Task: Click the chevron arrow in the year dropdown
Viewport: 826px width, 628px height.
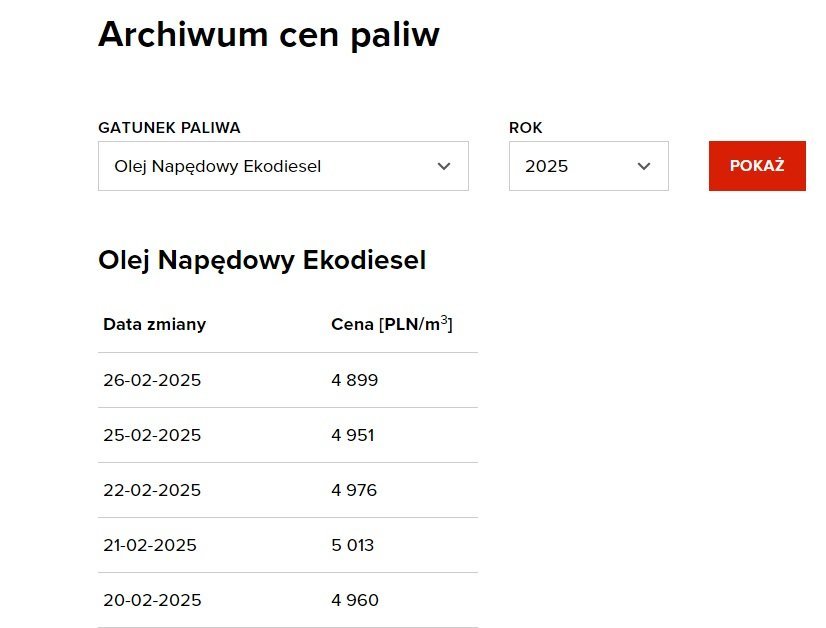Action: [644, 166]
